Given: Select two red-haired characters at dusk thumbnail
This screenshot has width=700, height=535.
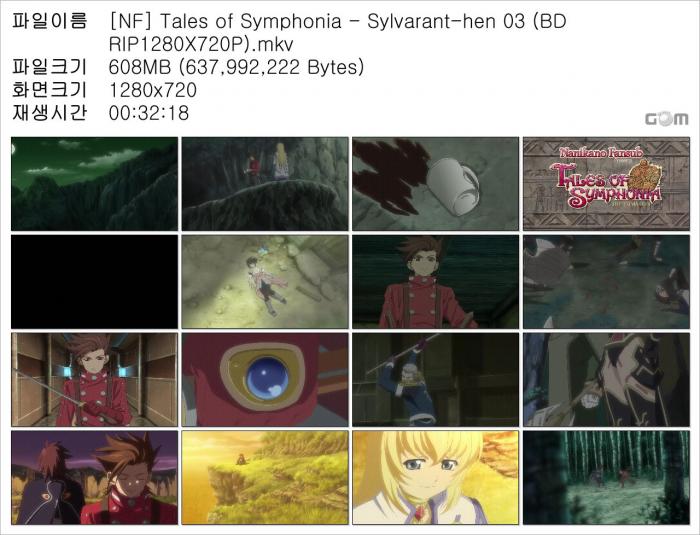Looking at the screenshot, I should coord(94,477).
